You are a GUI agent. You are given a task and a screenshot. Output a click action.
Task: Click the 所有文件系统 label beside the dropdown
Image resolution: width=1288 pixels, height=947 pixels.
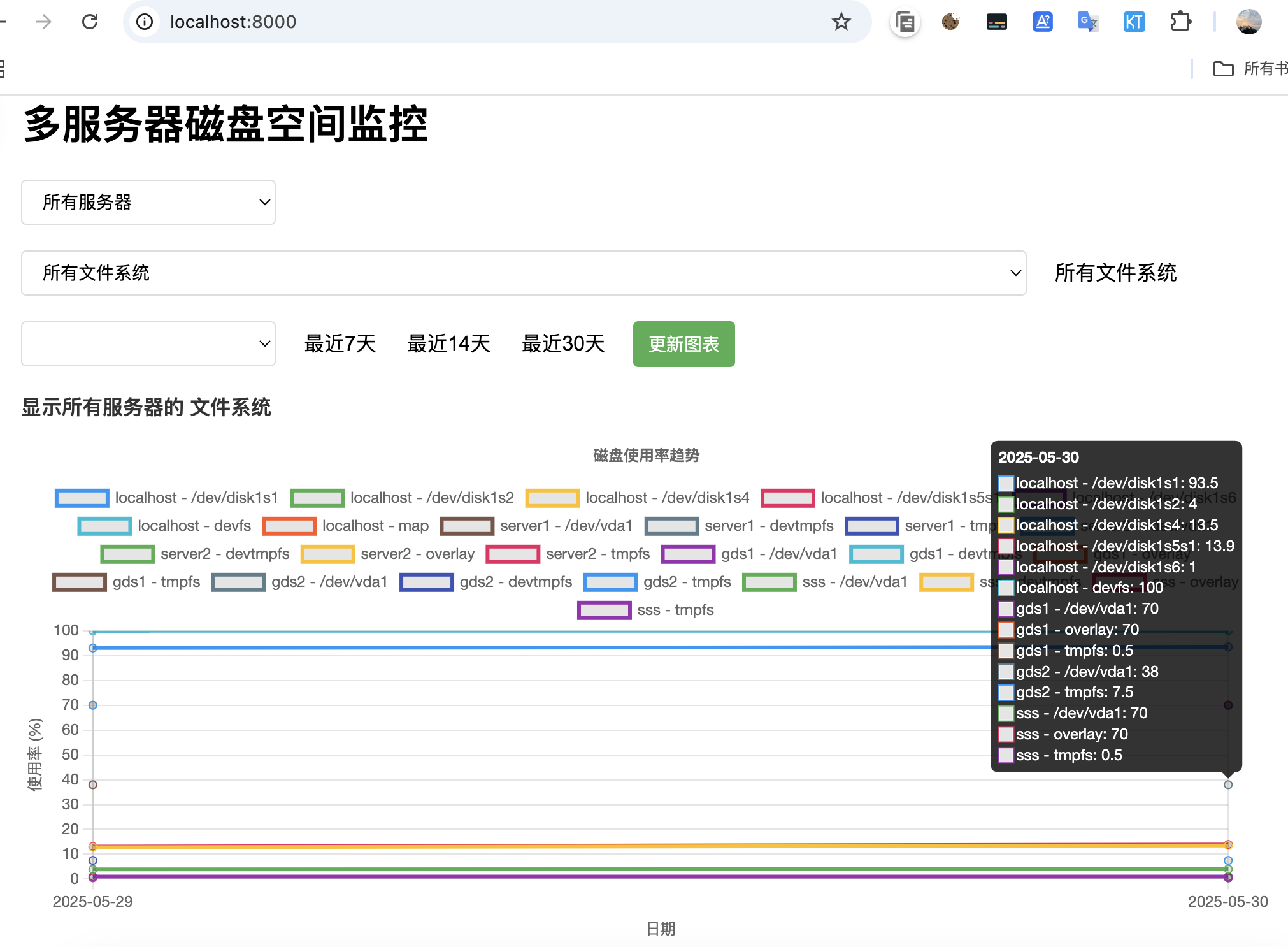click(x=1115, y=273)
